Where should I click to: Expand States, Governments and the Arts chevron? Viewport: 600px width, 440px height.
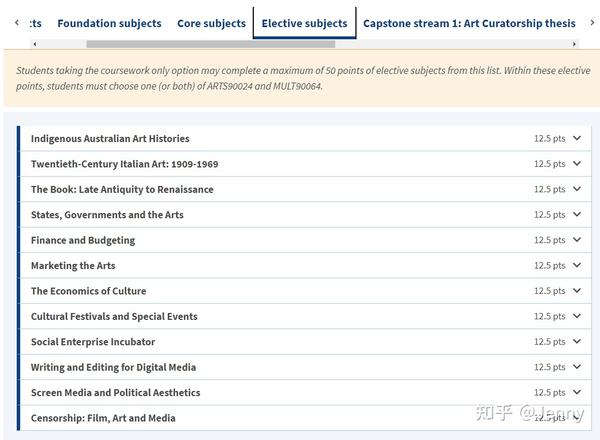(x=577, y=214)
